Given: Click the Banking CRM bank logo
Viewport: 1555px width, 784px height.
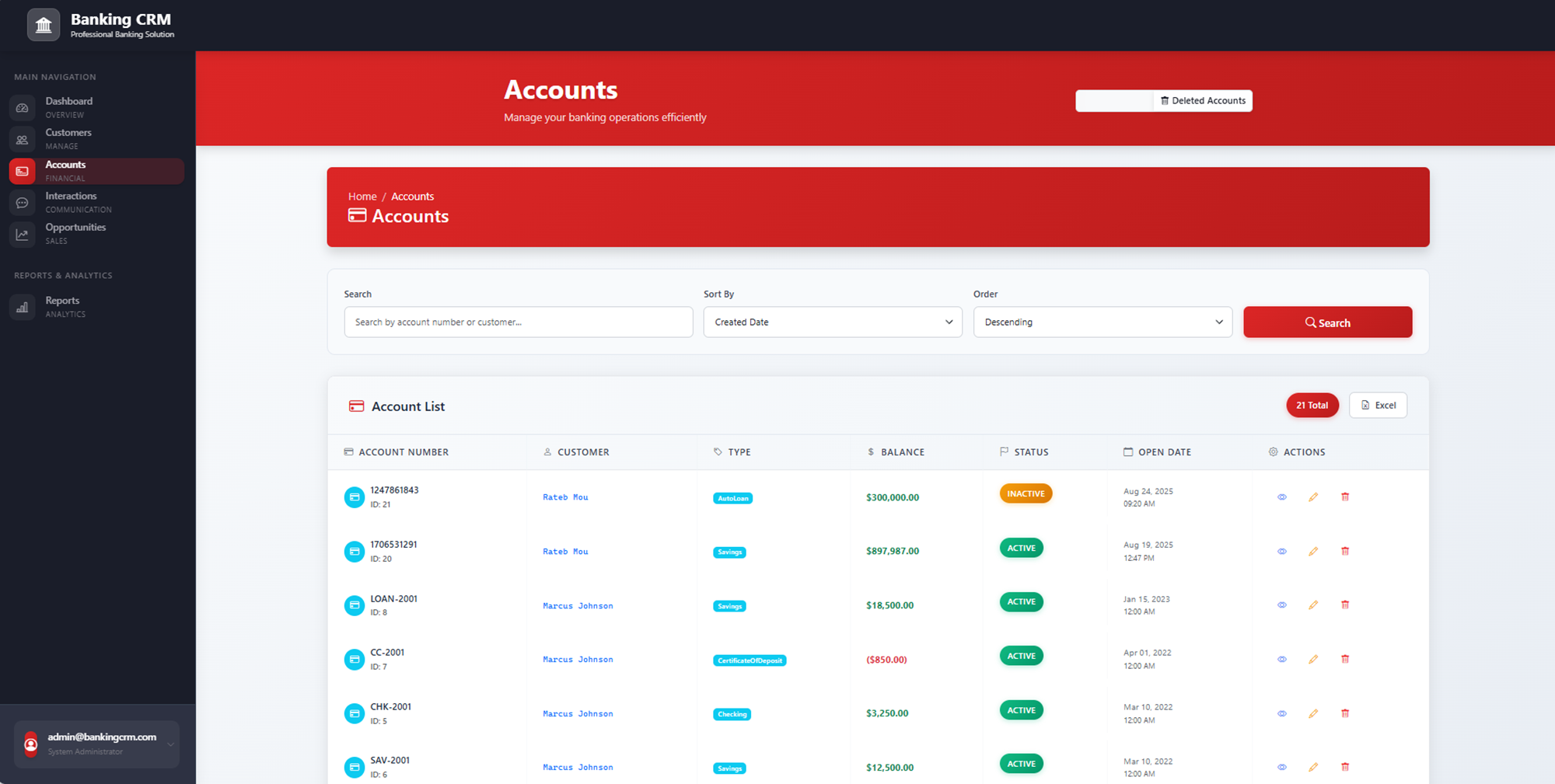Looking at the screenshot, I should (x=44, y=24).
